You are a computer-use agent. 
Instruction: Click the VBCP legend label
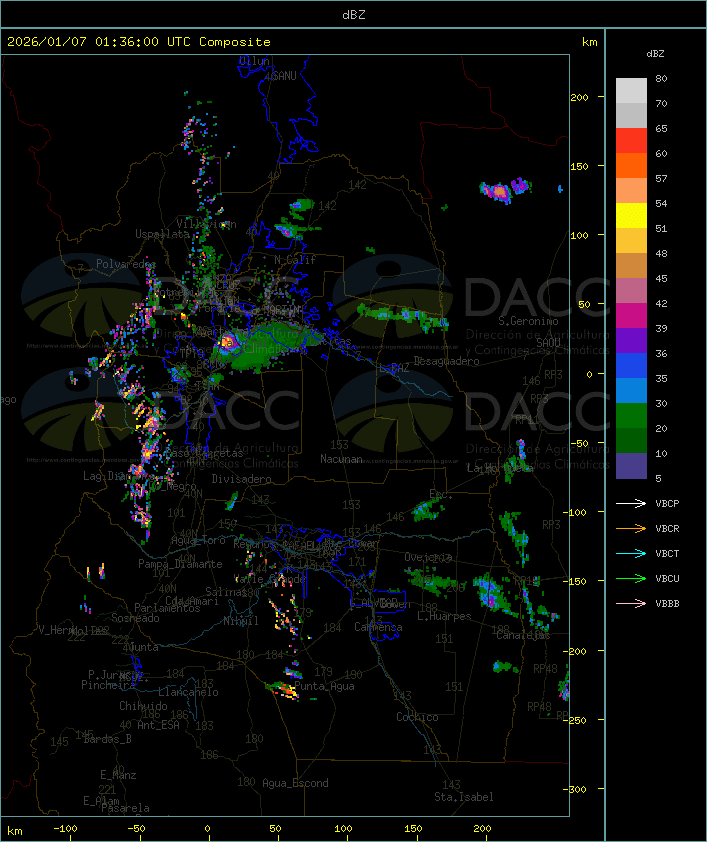click(x=667, y=504)
